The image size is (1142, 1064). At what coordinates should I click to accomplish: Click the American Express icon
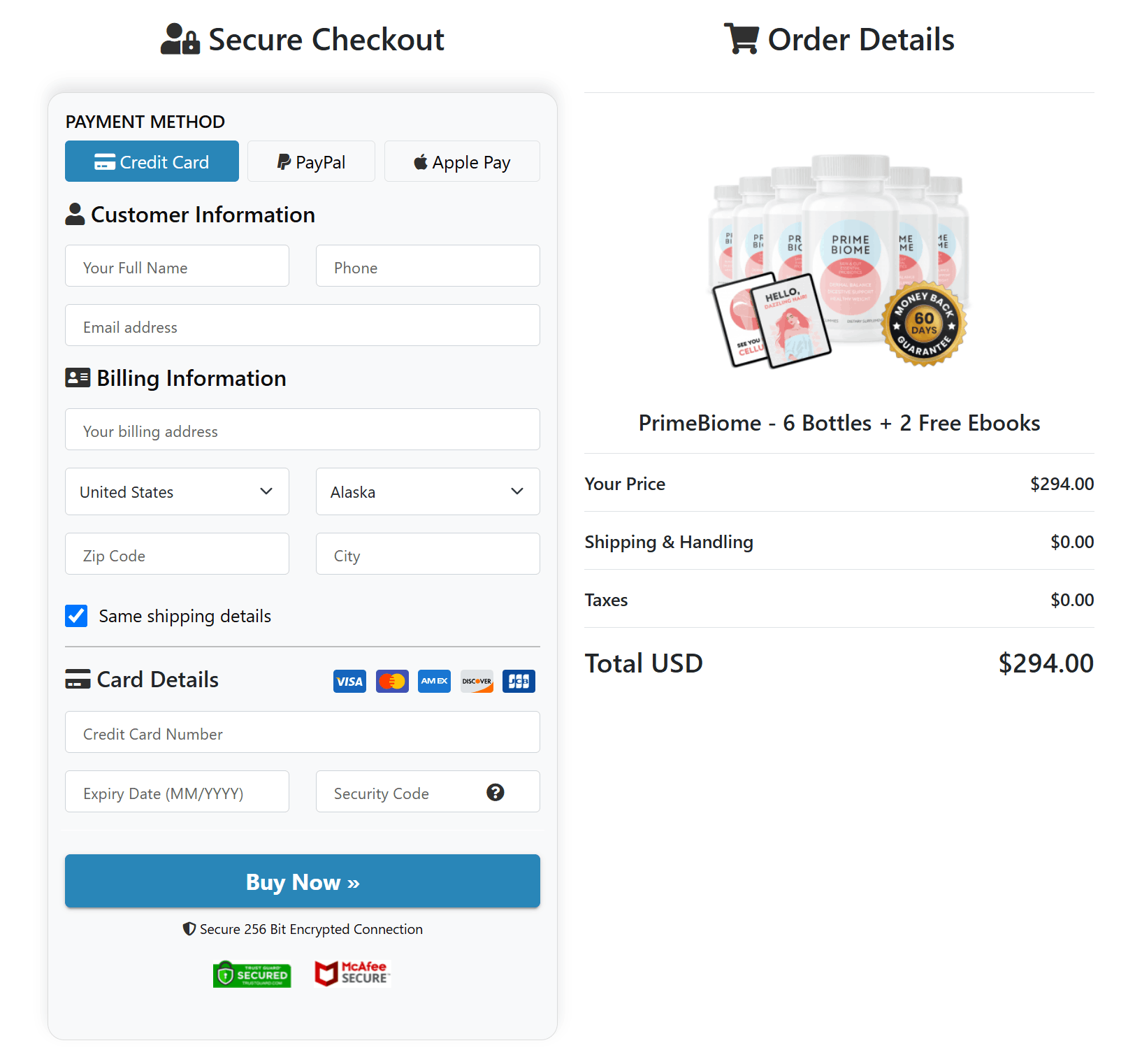click(x=434, y=681)
